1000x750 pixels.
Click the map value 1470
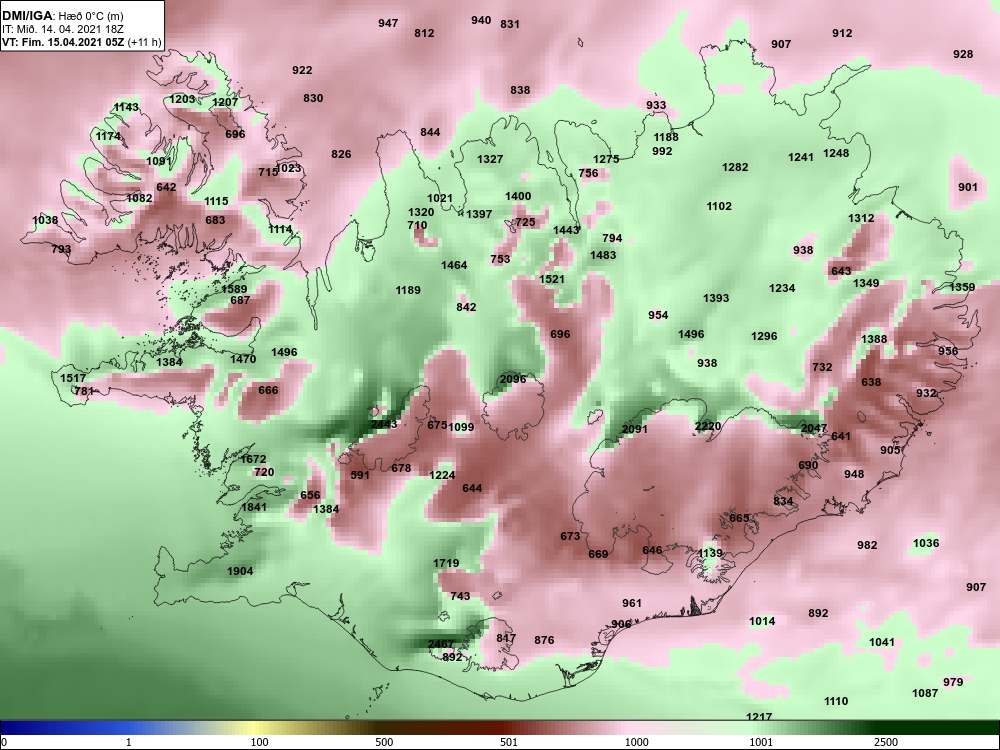click(x=243, y=360)
